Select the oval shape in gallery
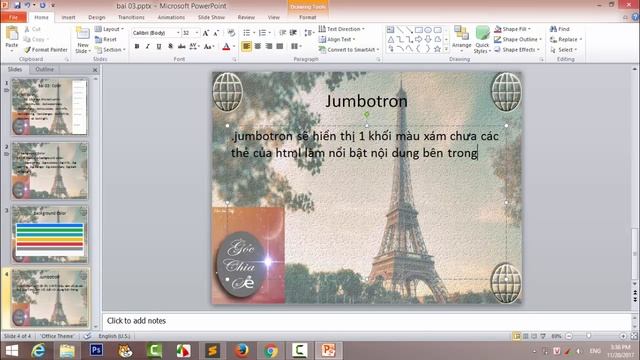This screenshot has height=360, width=640. 428,30
